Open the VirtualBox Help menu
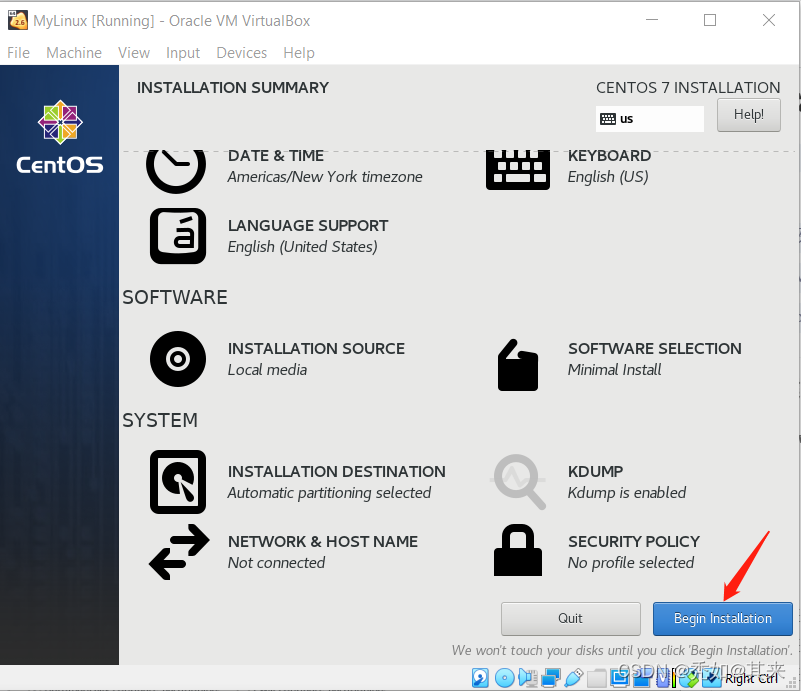The height and width of the screenshot is (691, 801). click(x=299, y=53)
